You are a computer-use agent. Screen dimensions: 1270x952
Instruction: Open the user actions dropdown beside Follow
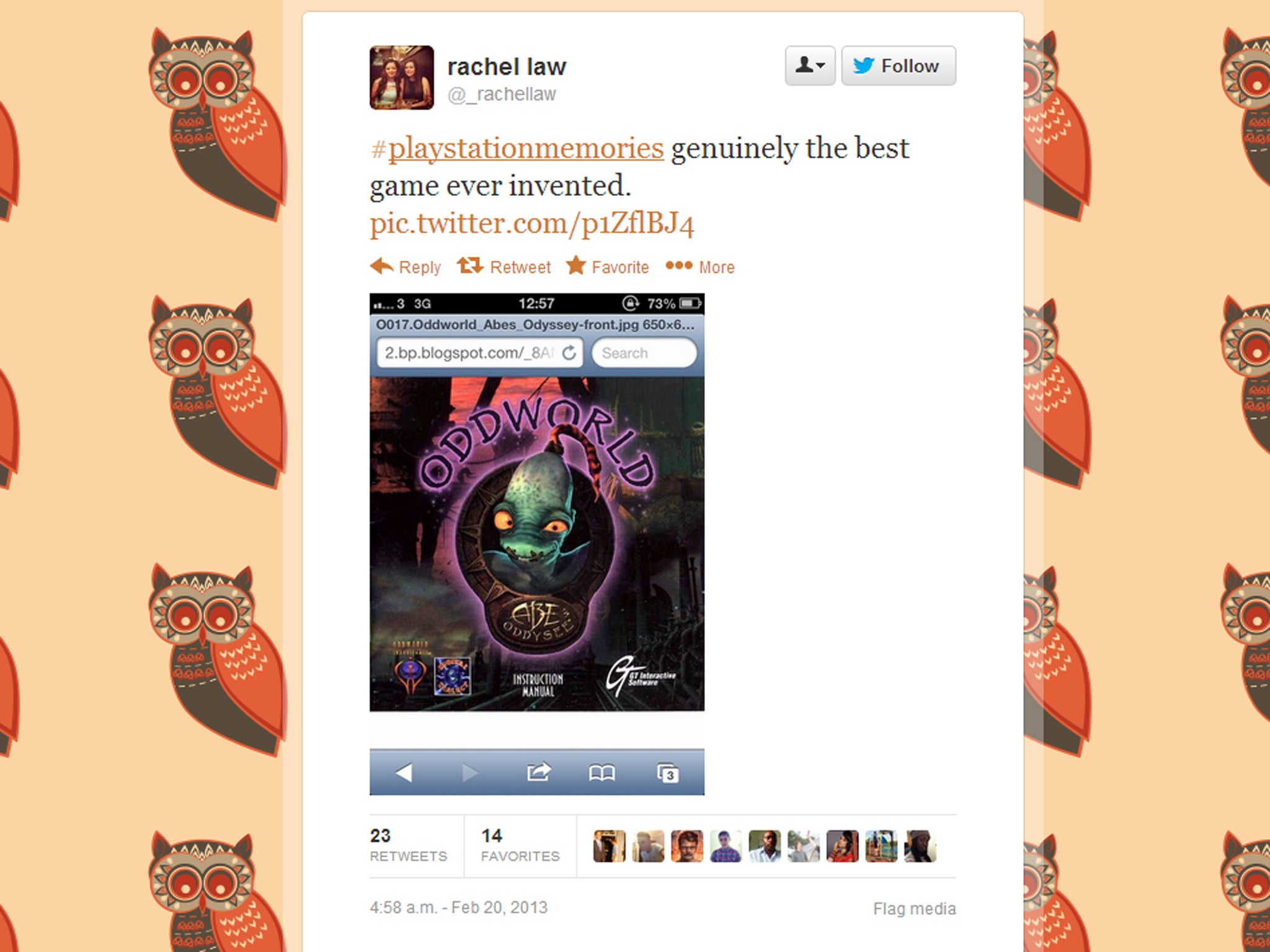(x=810, y=66)
